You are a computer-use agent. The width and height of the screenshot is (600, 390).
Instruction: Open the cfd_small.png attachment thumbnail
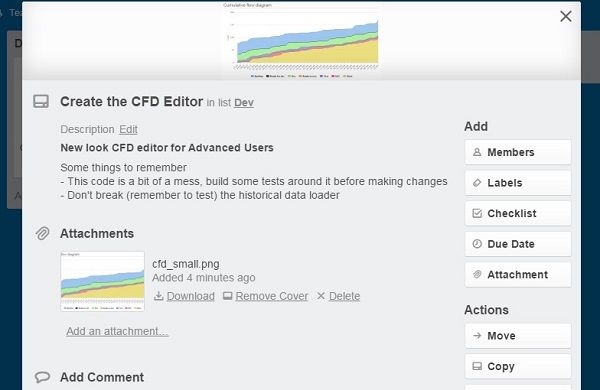coord(103,281)
